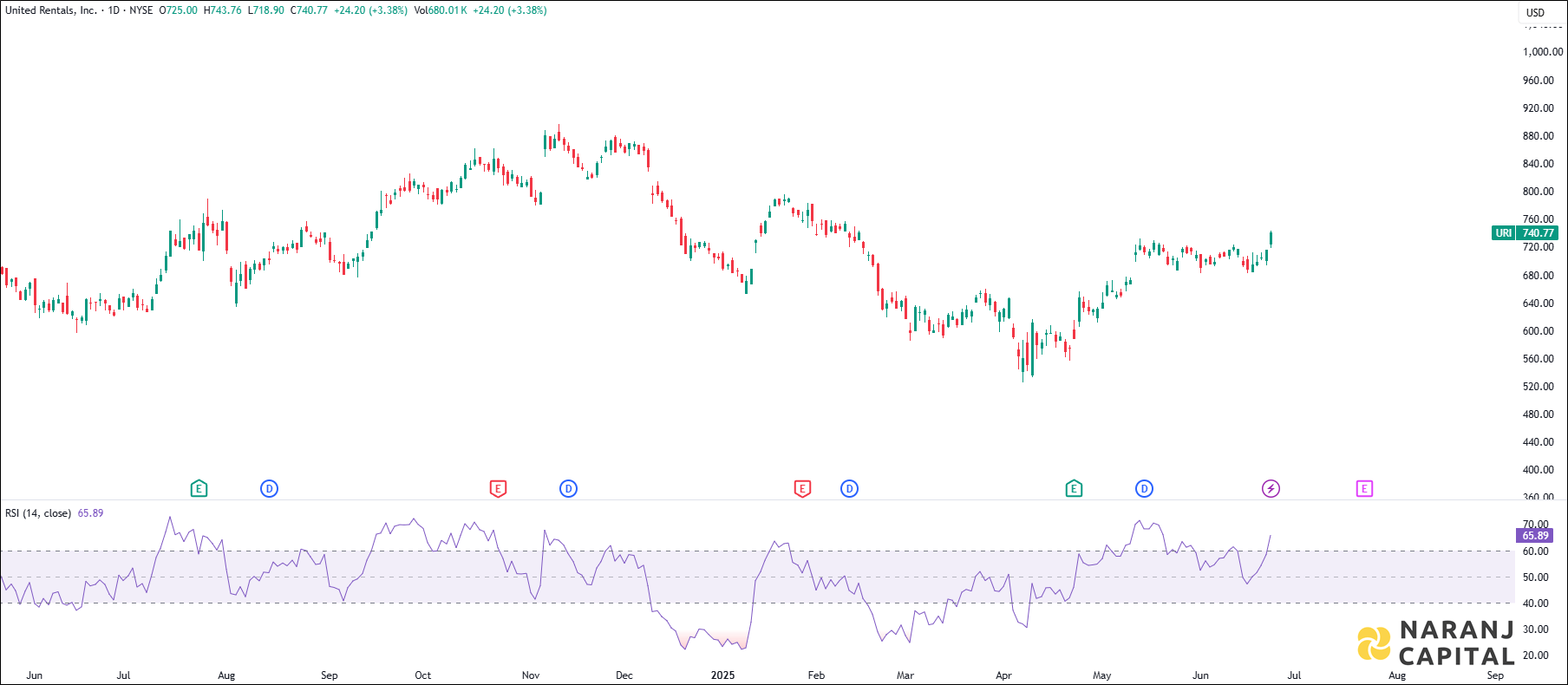Screen dimensions: 1568x685
Task: Click the dividend marker in mid August 2024
Action: coord(270,489)
